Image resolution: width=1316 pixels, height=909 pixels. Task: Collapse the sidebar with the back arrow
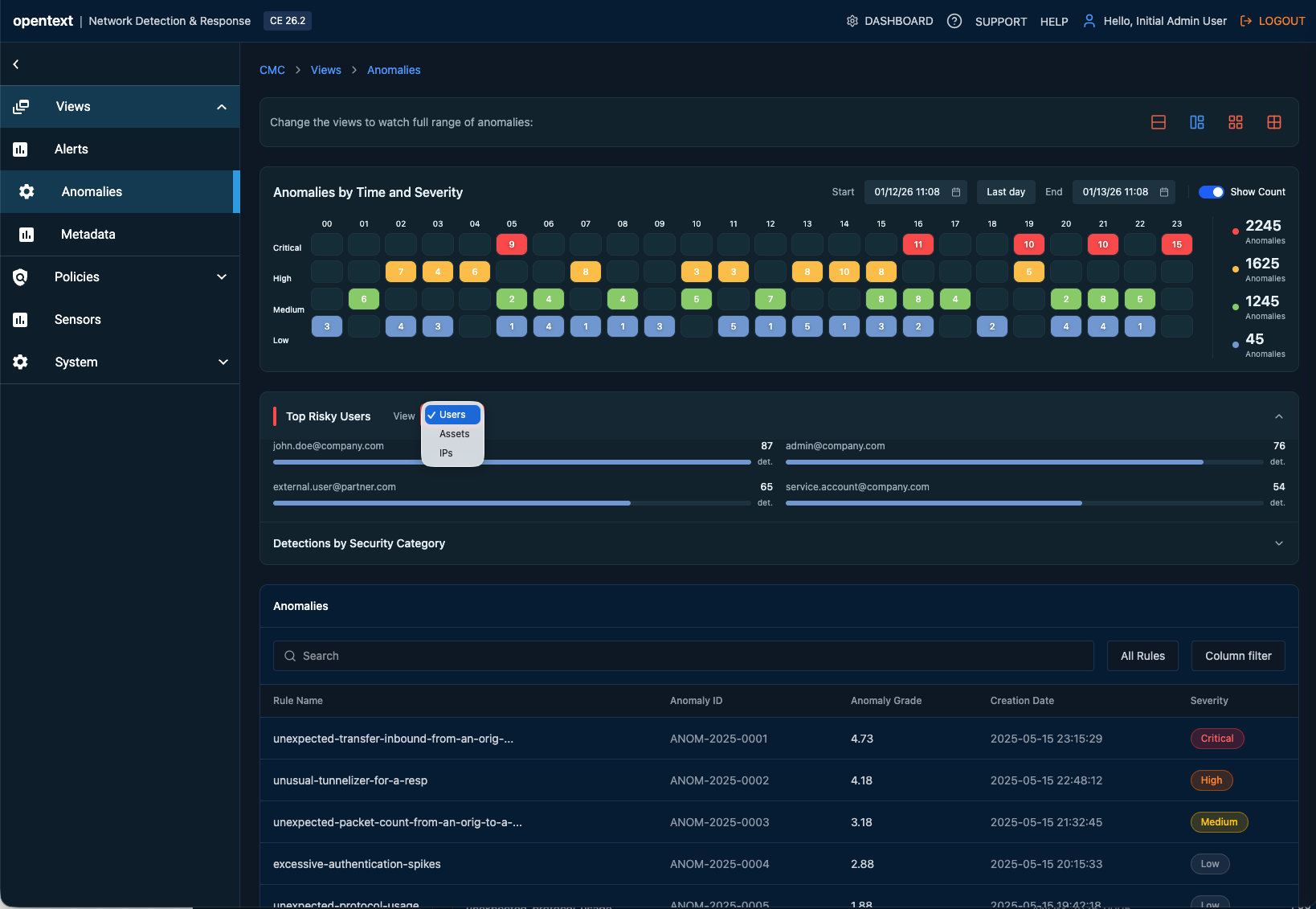[x=16, y=64]
